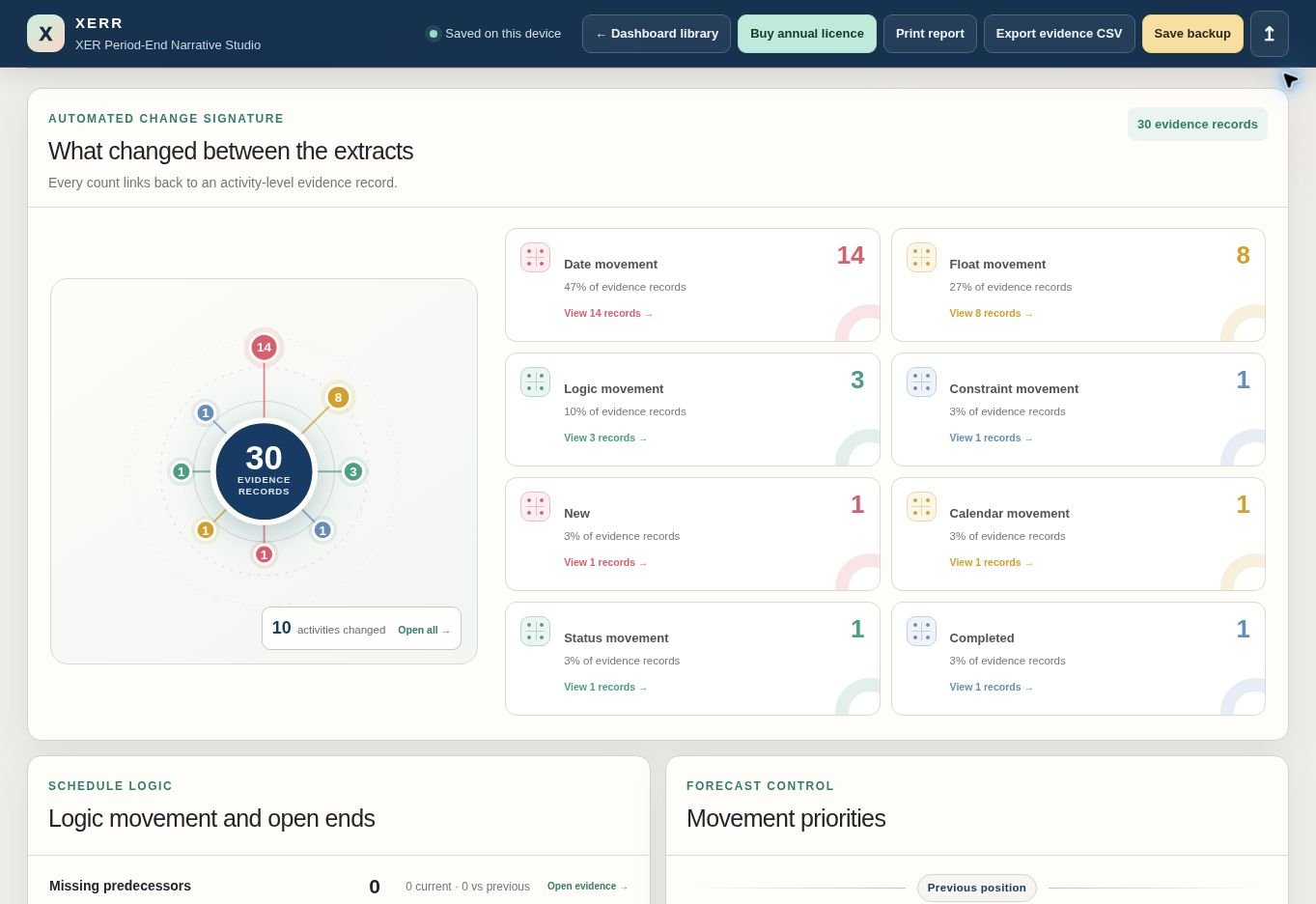Click the upload arrow icon button
This screenshot has height=904, width=1316.
1269,34
